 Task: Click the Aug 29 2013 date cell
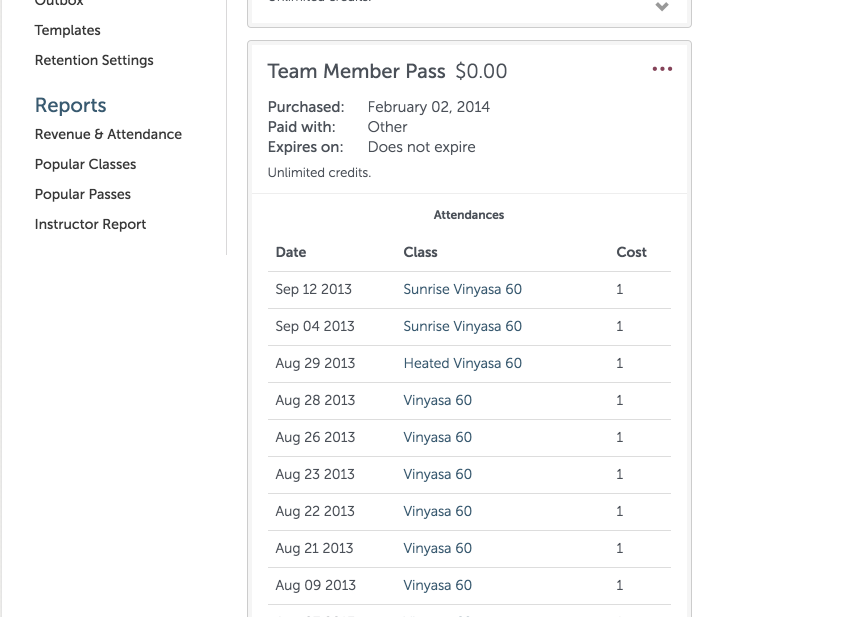(x=315, y=363)
